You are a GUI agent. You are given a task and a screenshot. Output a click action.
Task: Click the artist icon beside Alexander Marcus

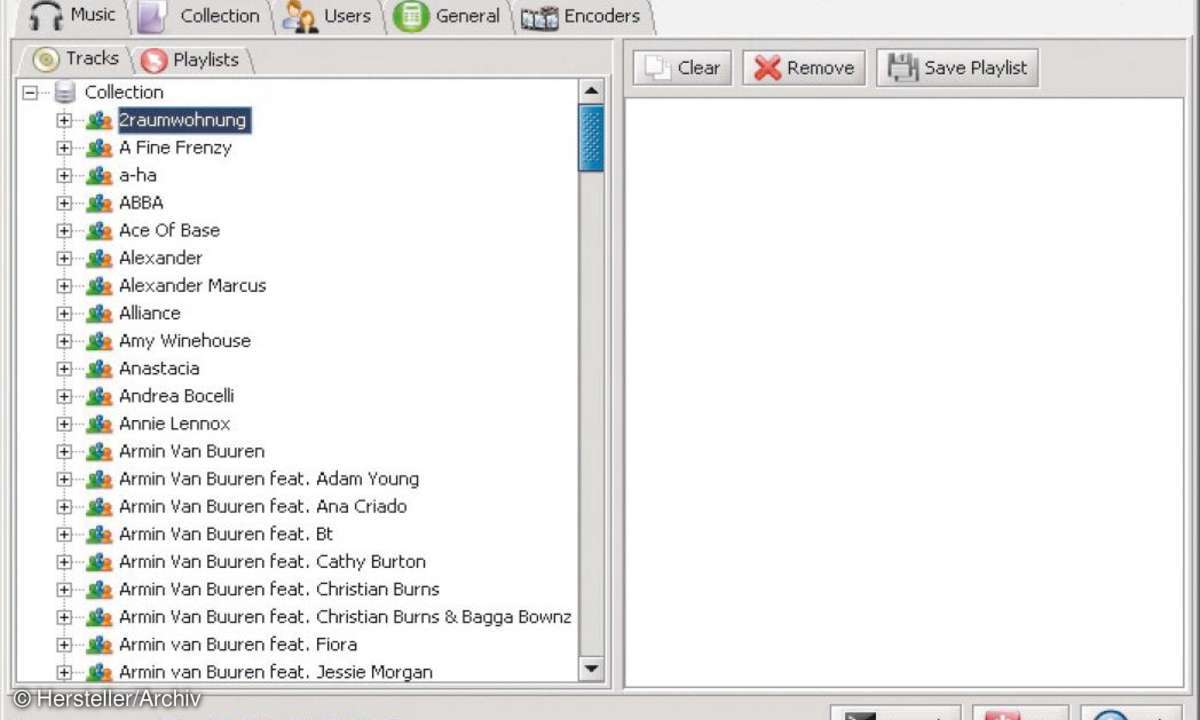(98, 286)
